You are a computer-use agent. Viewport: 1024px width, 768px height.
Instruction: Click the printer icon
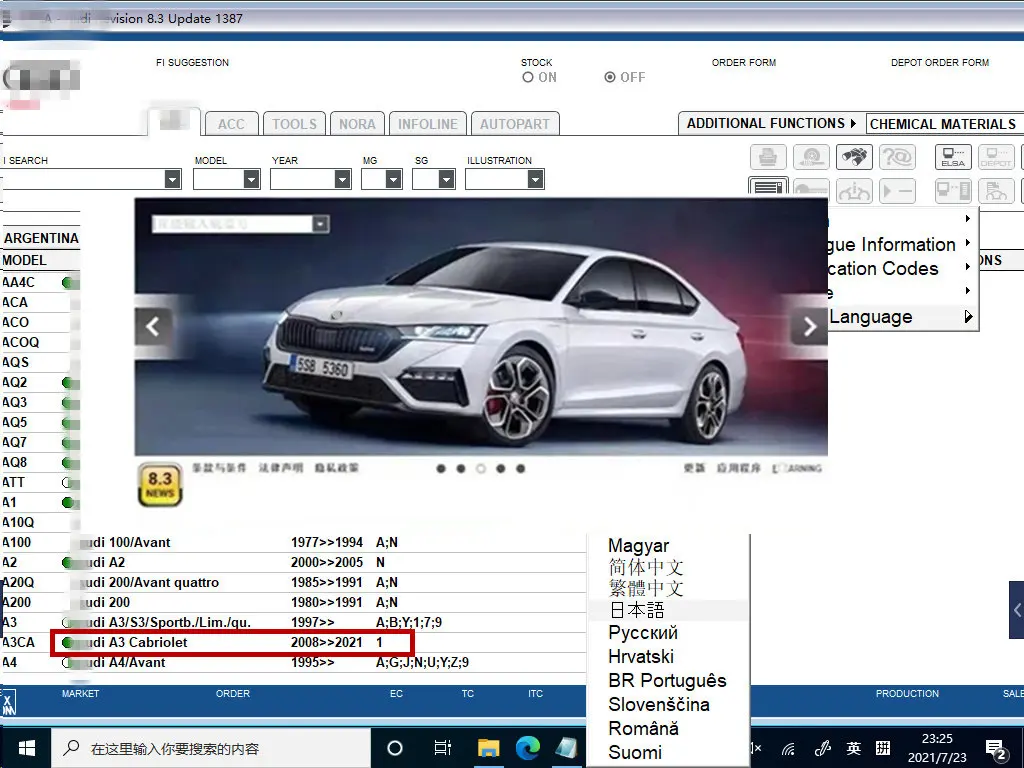(x=768, y=157)
